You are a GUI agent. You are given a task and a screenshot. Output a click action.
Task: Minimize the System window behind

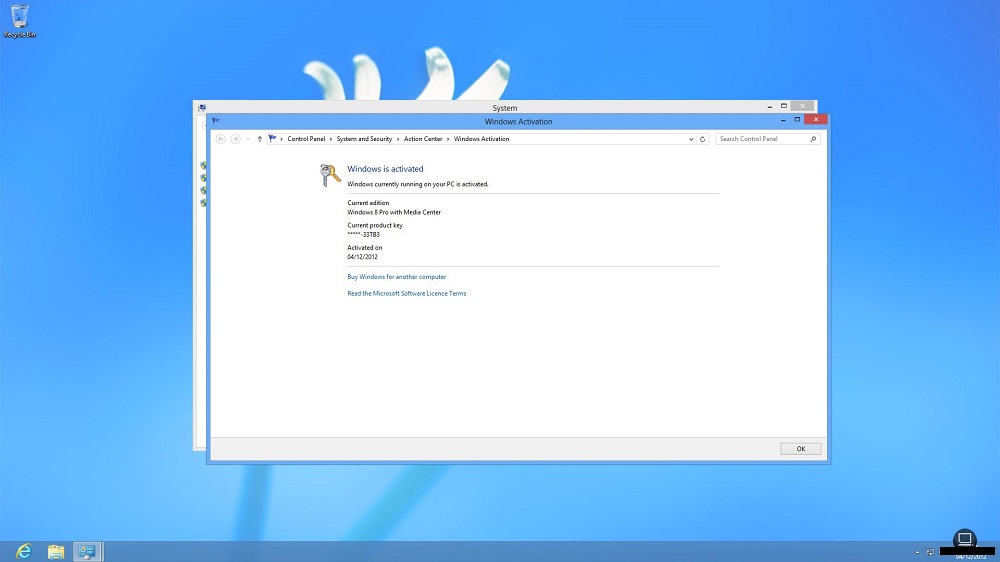click(x=770, y=107)
